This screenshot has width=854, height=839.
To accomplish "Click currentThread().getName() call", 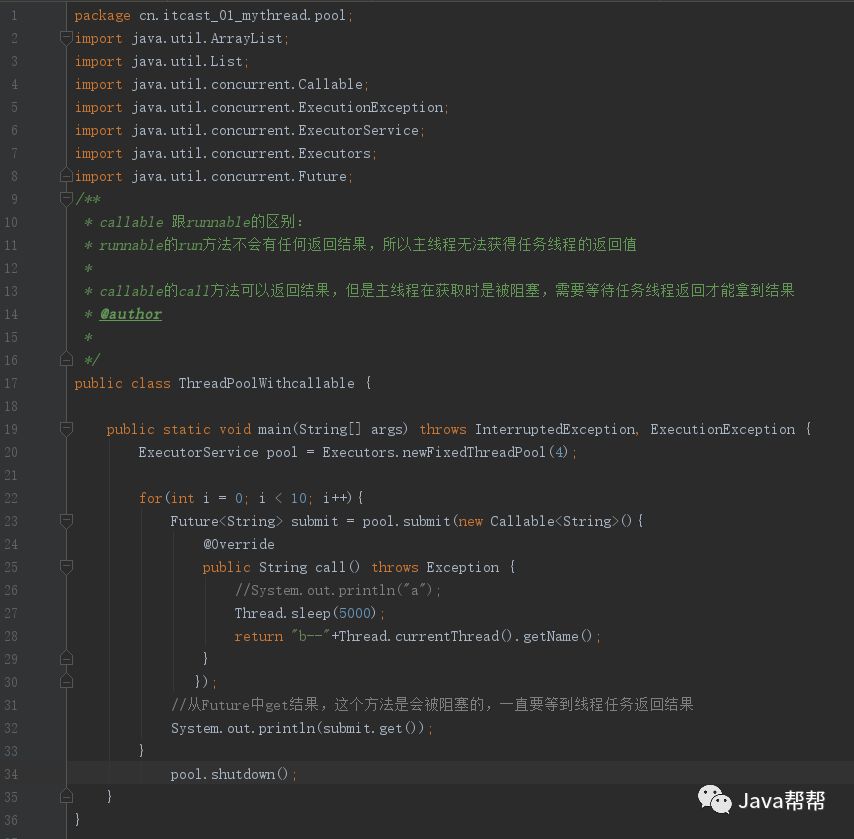I will coord(493,636).
